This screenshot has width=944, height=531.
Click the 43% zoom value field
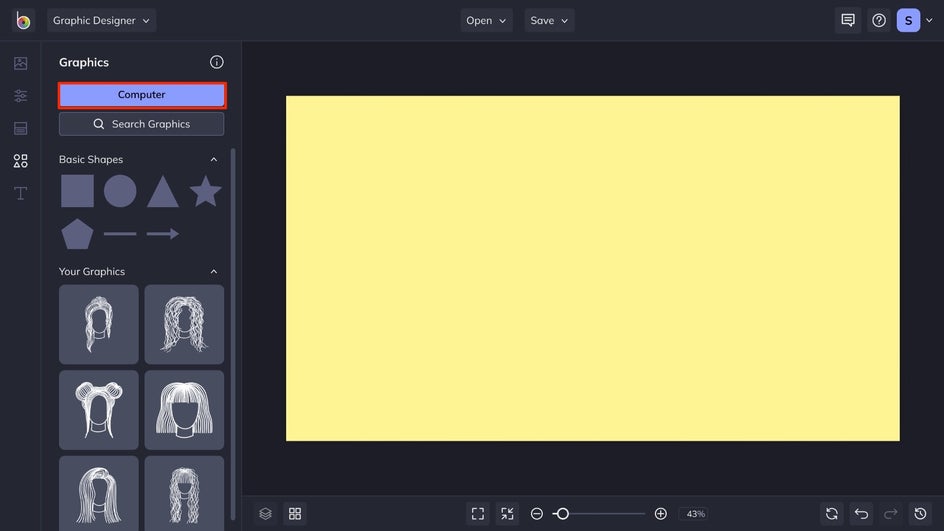(695, 514)
